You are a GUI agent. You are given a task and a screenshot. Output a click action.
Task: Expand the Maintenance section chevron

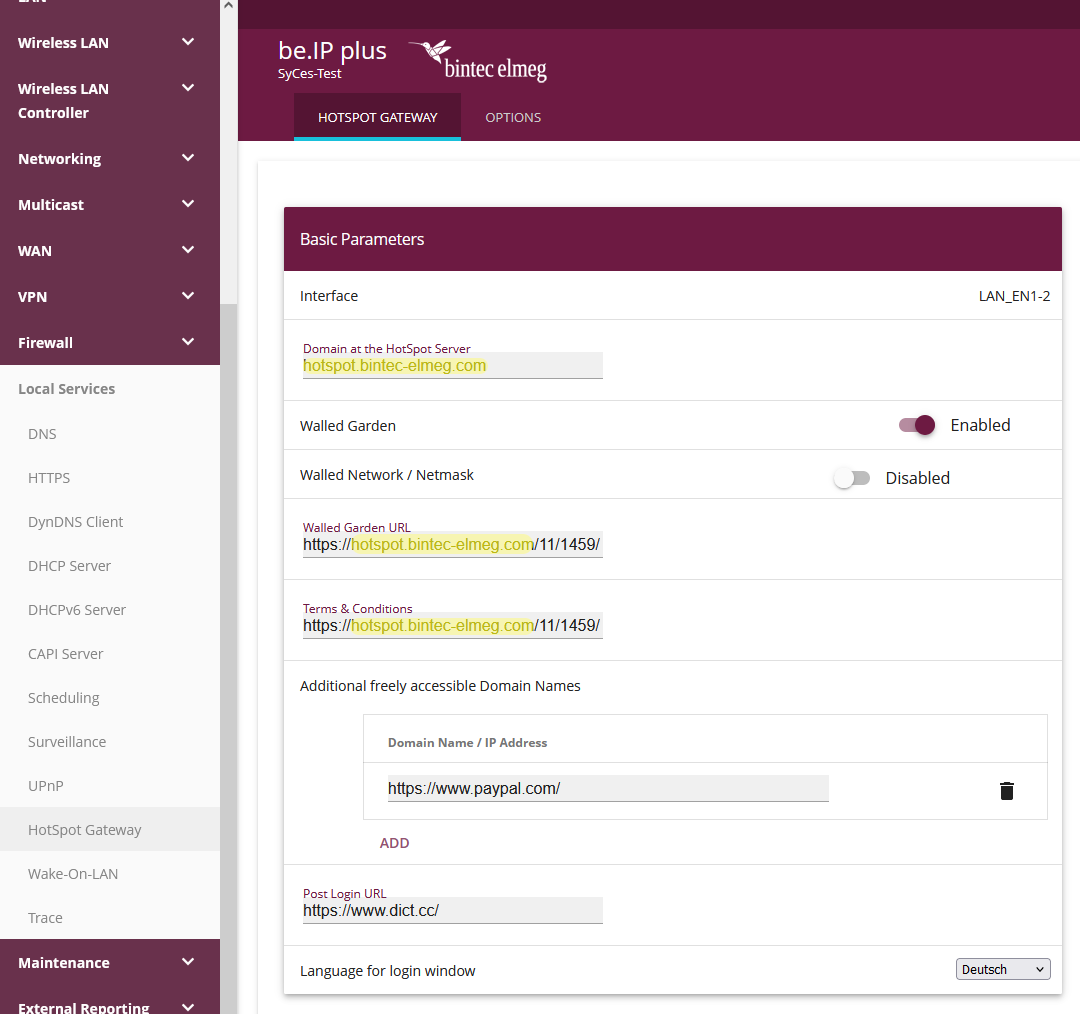tap(188, 962)
